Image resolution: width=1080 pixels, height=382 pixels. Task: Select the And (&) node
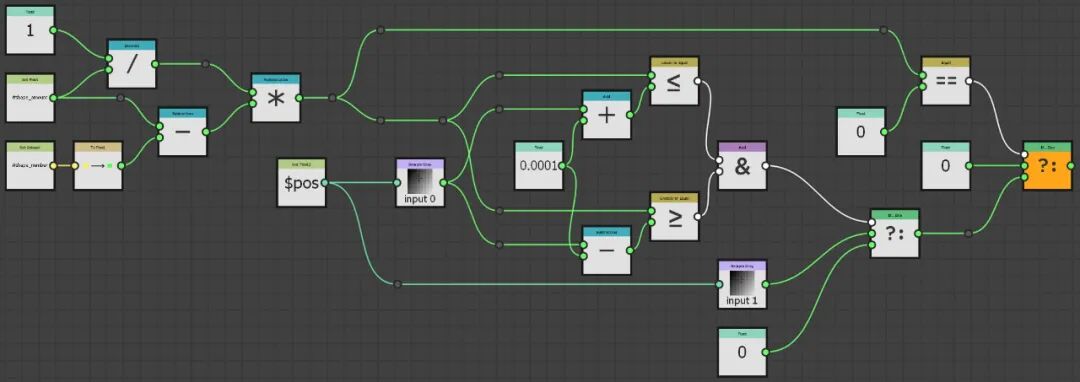click(x=742, y=165)
